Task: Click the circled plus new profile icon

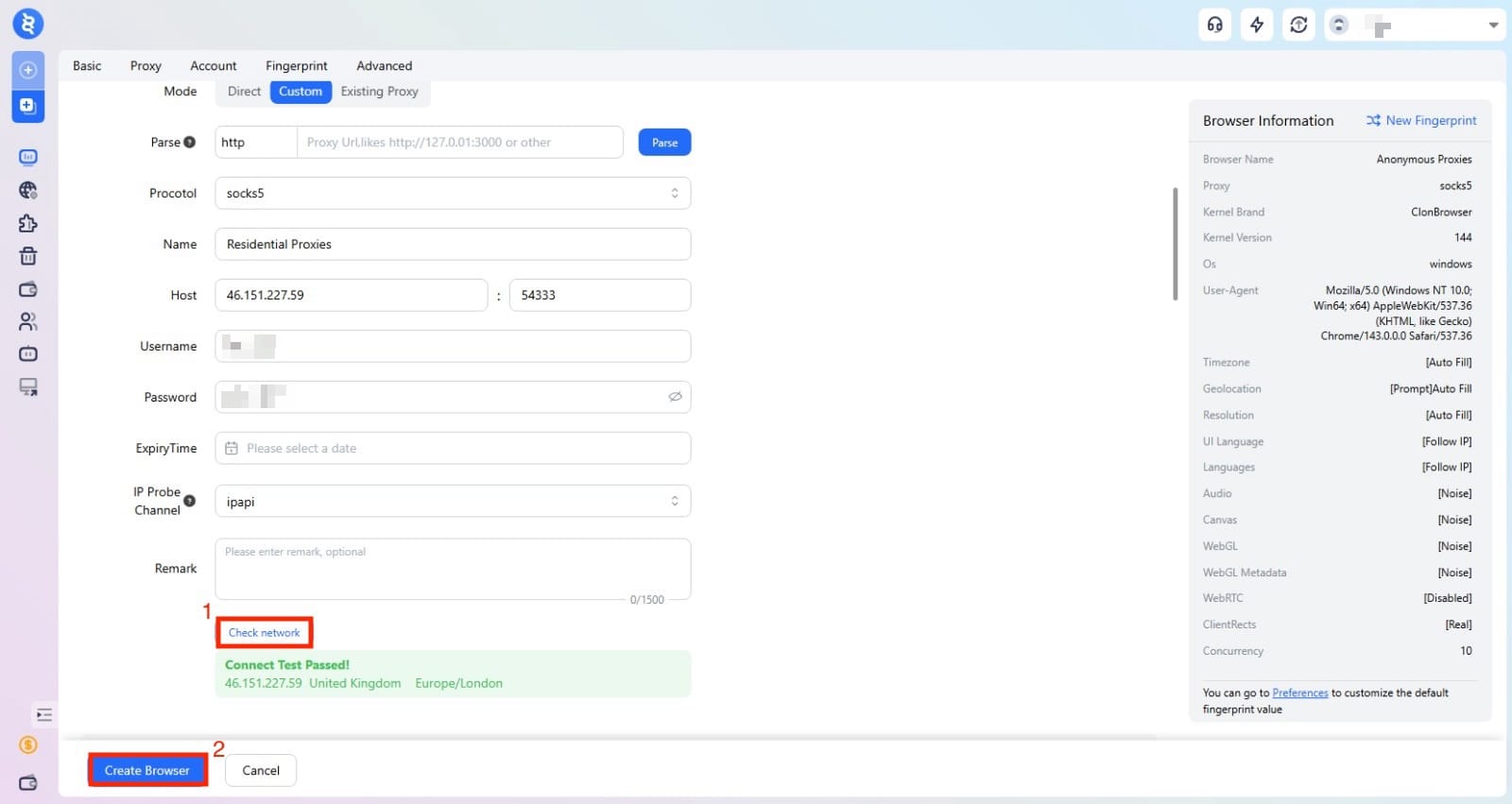Action: pyautogui.click(x=27, y=70)
